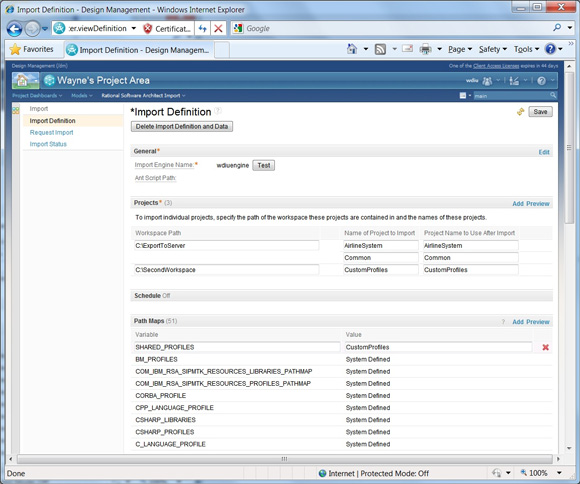
Task: Click the Test engine button
Action: click(264, 165)
